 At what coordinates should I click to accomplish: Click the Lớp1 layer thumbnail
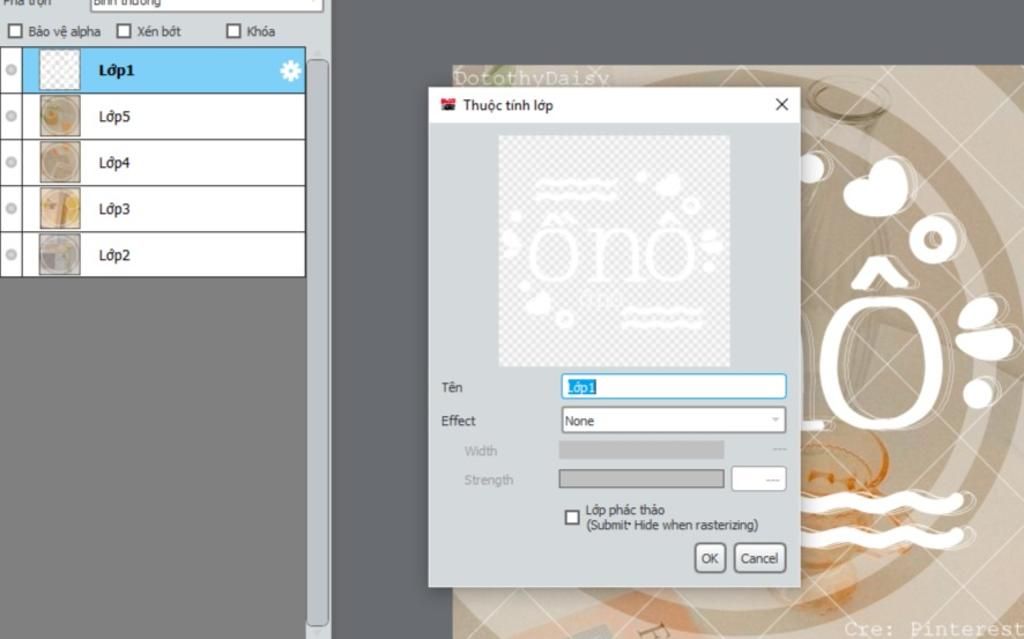(60, 70)
